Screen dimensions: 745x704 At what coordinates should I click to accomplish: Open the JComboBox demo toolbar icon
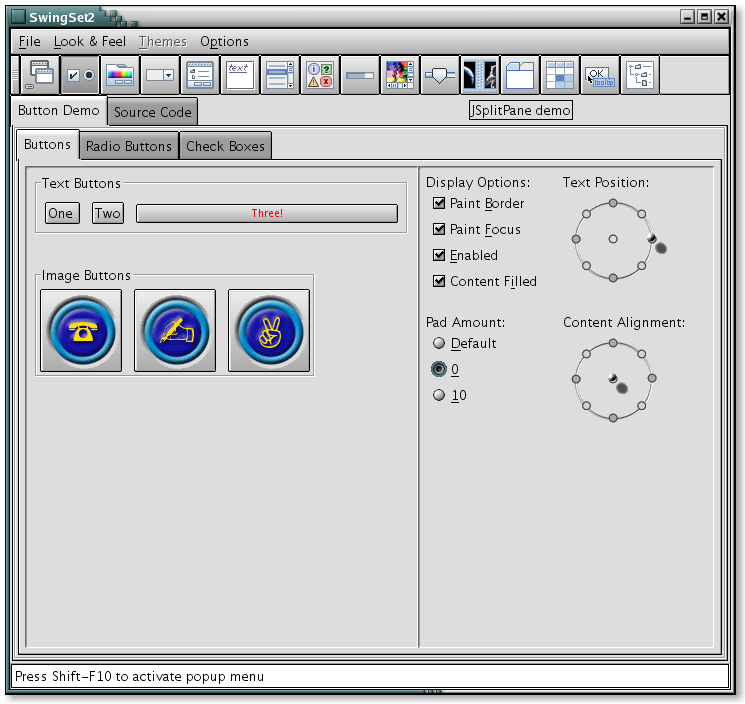pos(160,75)
